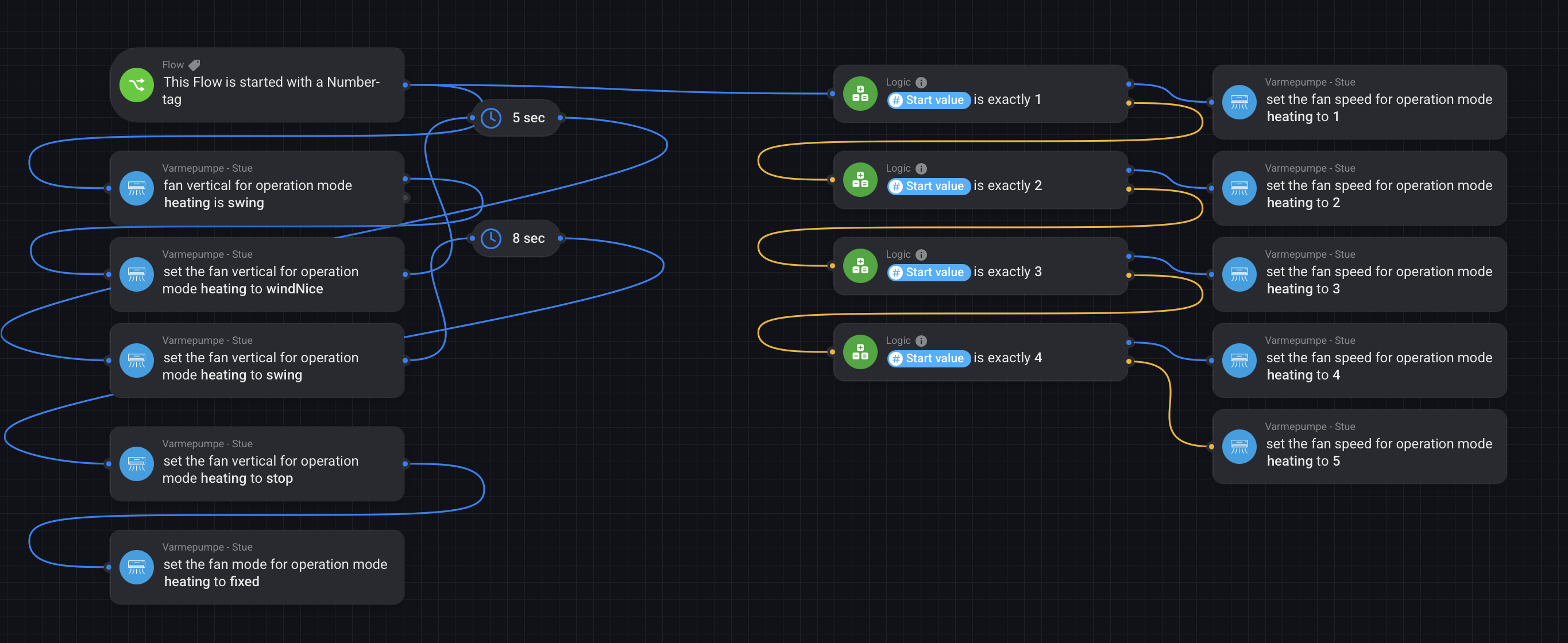Click blue true output of 'is exactly 1'
Screen dimensions: 1568x643
point(1129,84)
